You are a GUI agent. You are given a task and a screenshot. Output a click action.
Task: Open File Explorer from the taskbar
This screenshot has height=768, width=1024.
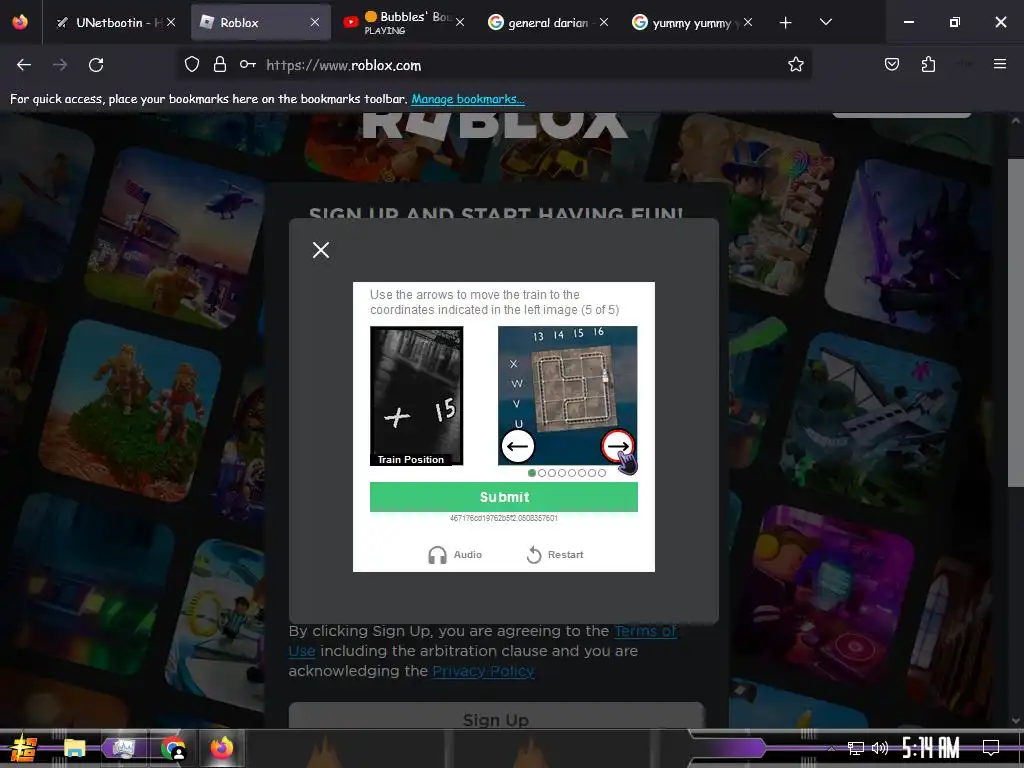[74, 748]
